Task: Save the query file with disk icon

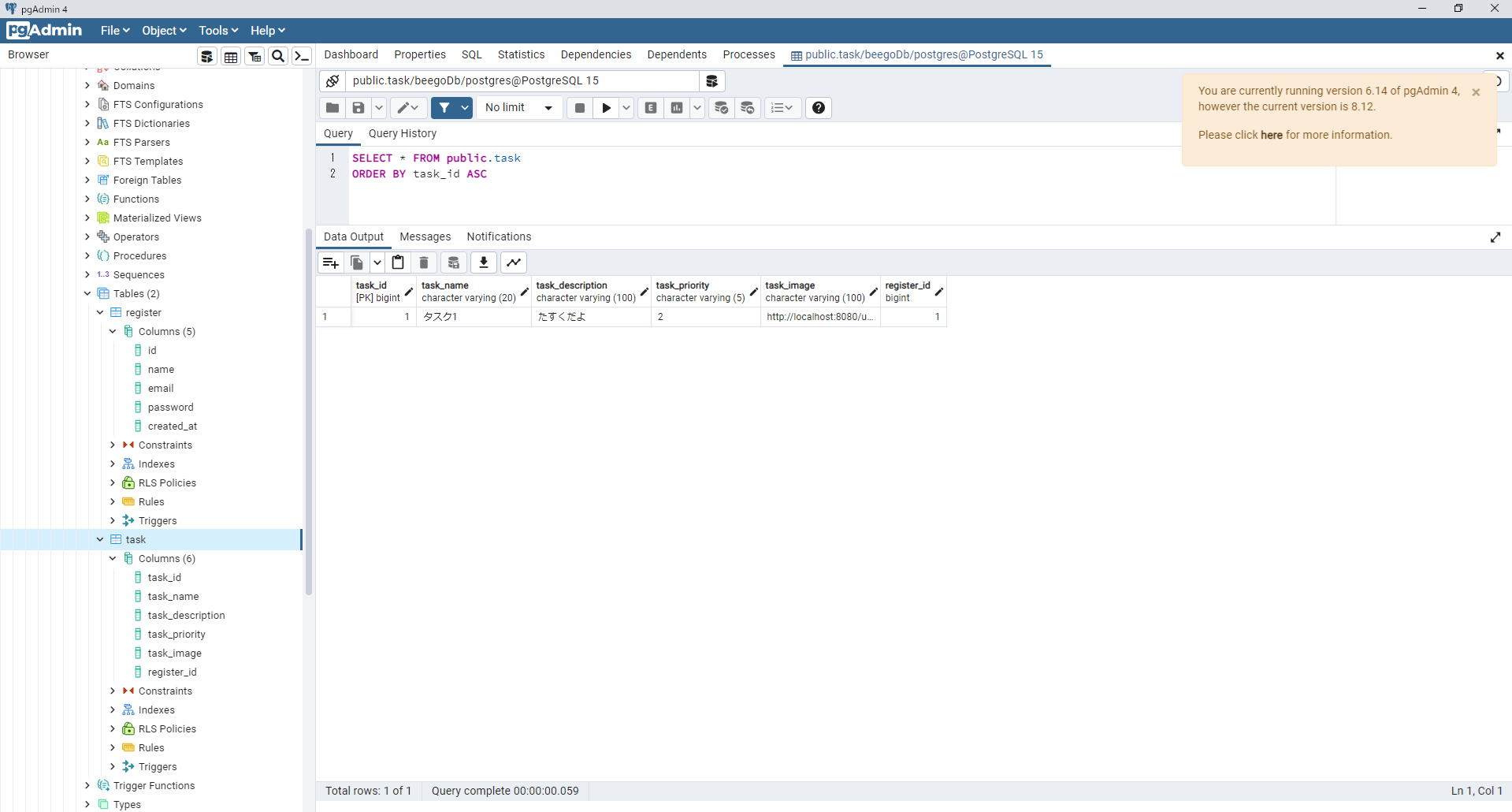Action: point(358,108)
